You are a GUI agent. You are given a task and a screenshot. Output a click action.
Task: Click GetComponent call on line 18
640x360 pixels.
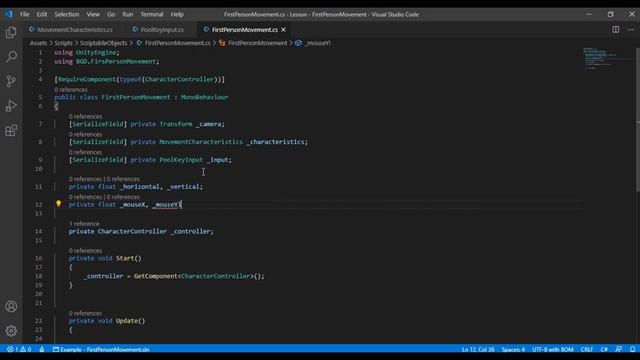pos(156,276)
